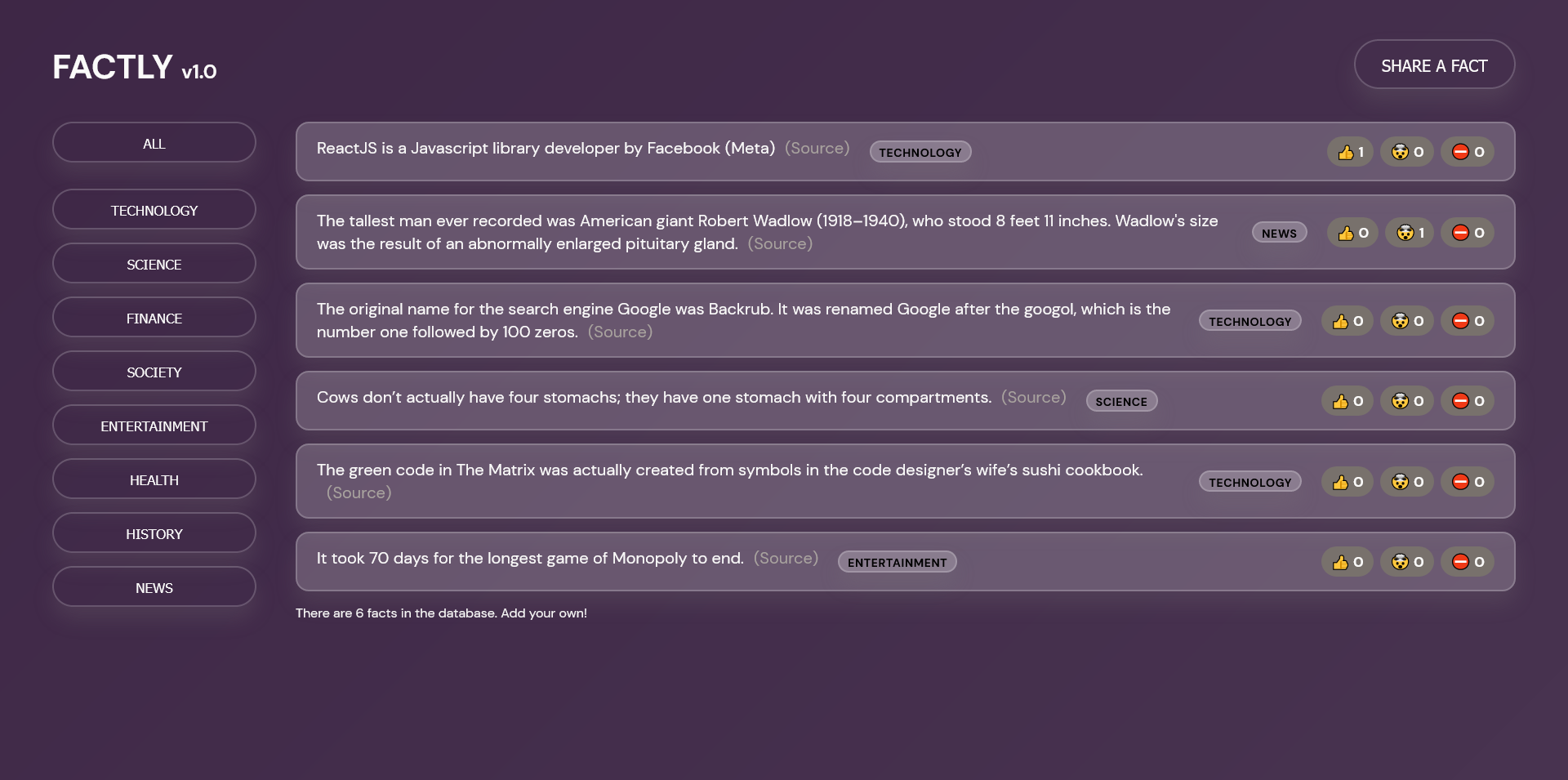Upvote the Robert Wadlow tallest man fact
The height and width of the screenshot is (780, 1568).
tap(1352, 232)
